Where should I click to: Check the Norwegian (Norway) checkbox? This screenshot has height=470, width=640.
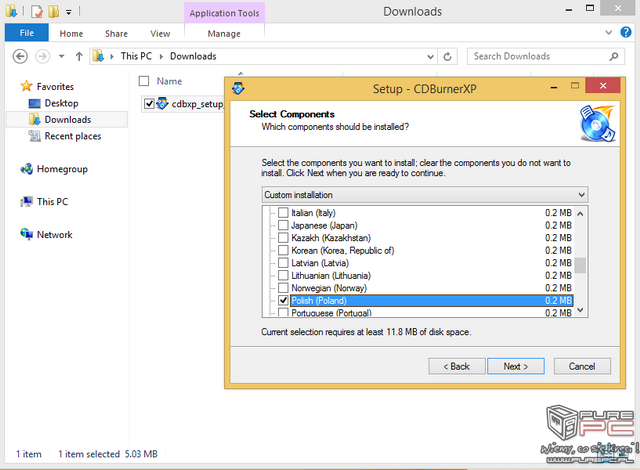coord(283,288)
